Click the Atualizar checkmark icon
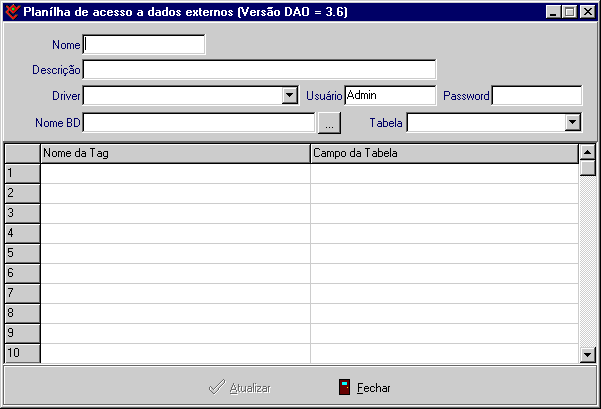The width and height of the screenshot is (601, 409). coord(216,387)
